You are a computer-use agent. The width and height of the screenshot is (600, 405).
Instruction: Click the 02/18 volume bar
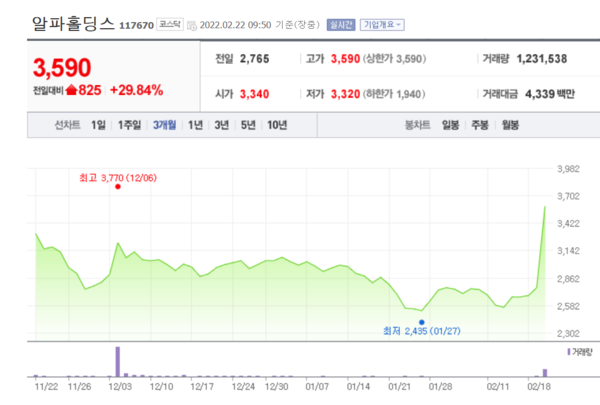545,373
